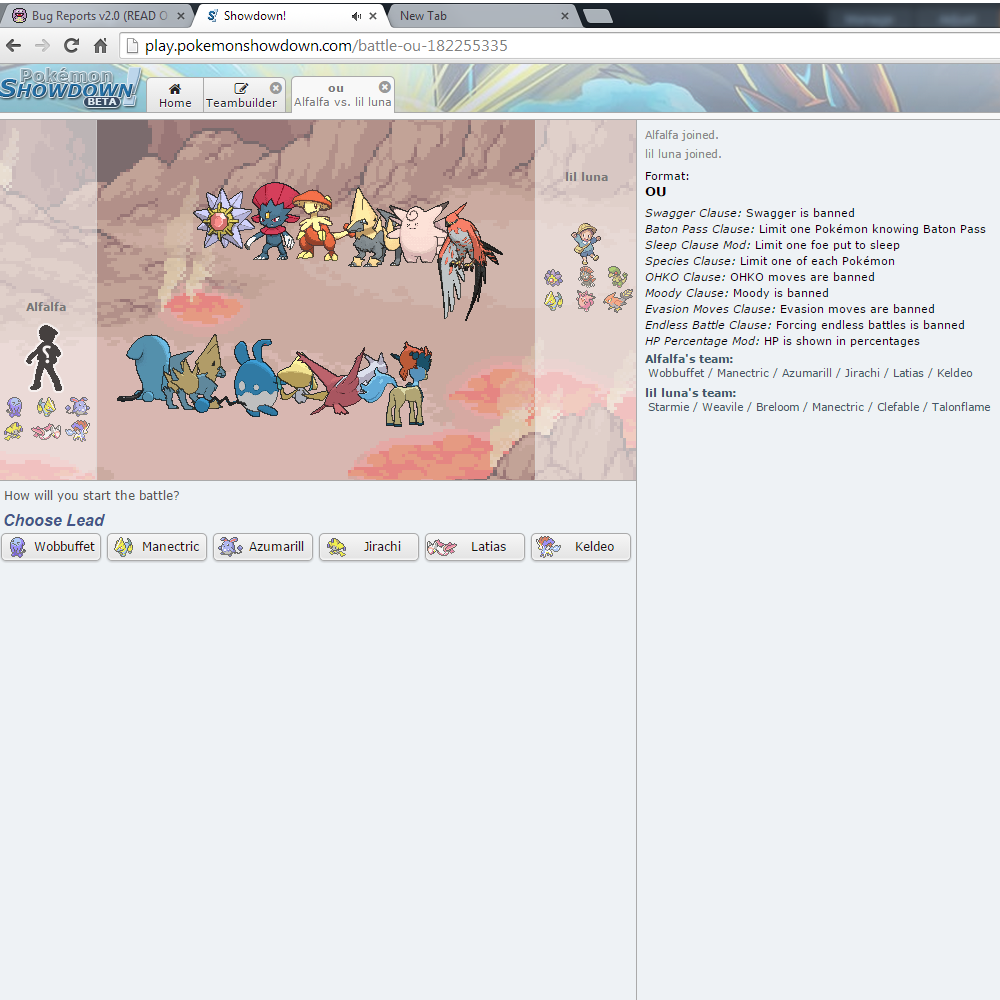Click the Pokémon Showdown logo

click(69, 88)
